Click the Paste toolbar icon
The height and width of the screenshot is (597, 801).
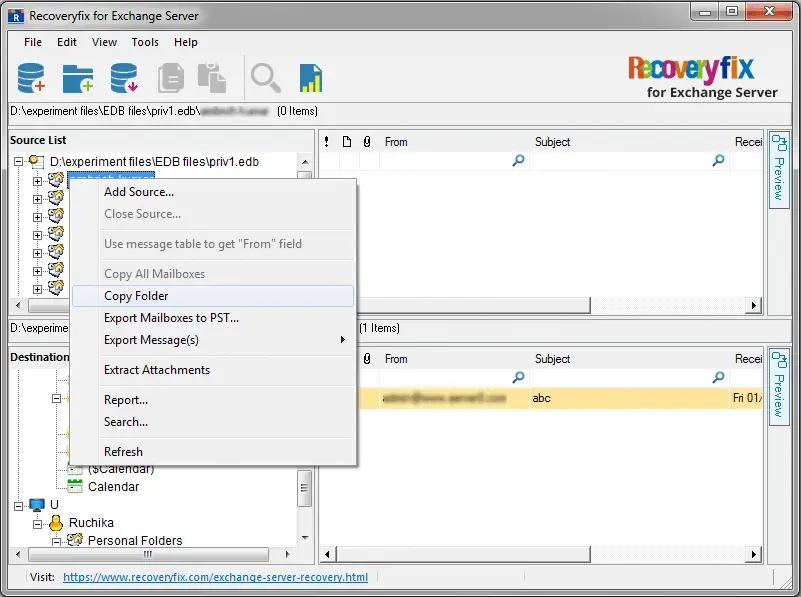[x=212, y=78]
